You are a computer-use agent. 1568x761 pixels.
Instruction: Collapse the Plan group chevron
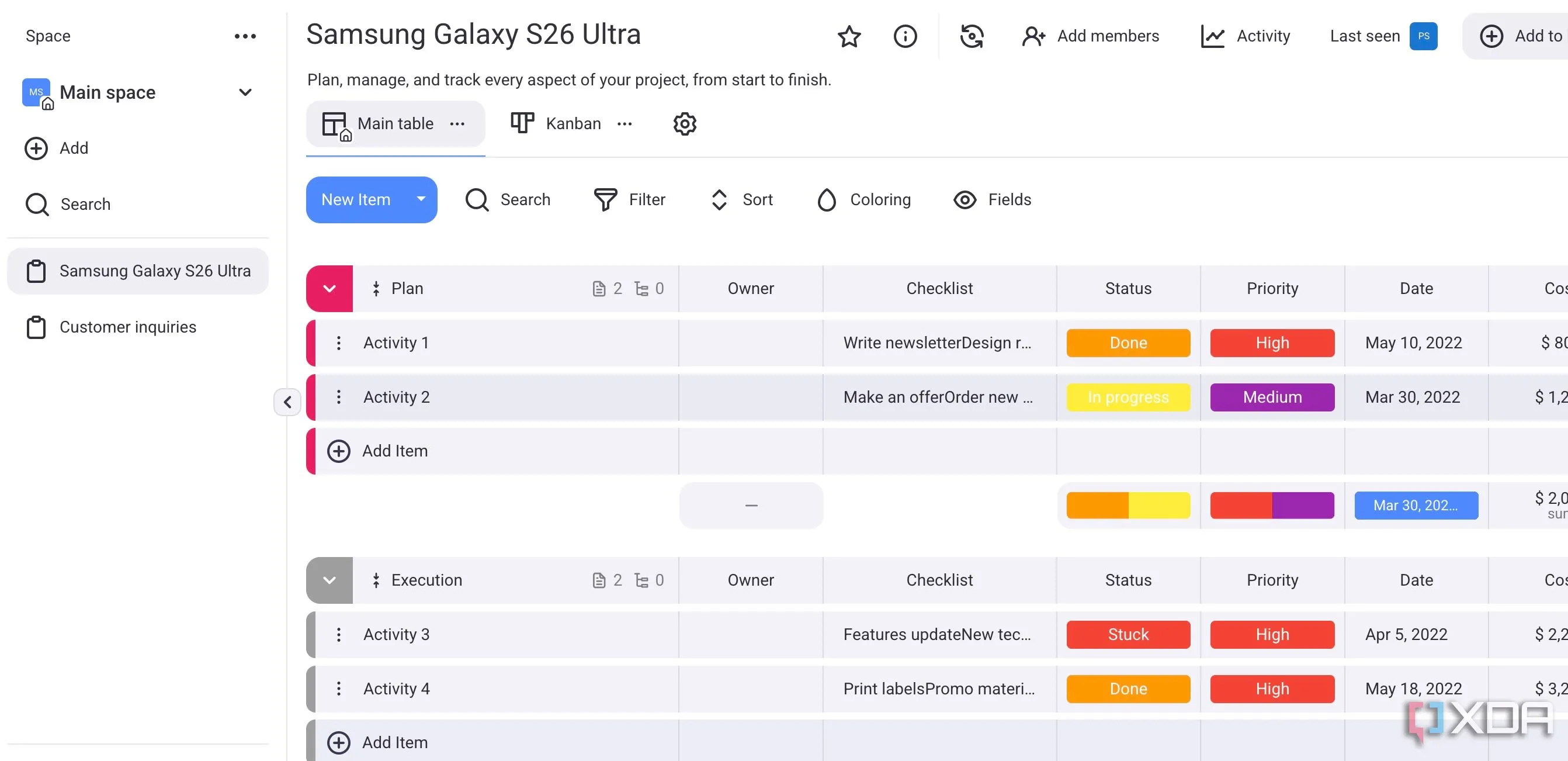(x=329, y=289)
